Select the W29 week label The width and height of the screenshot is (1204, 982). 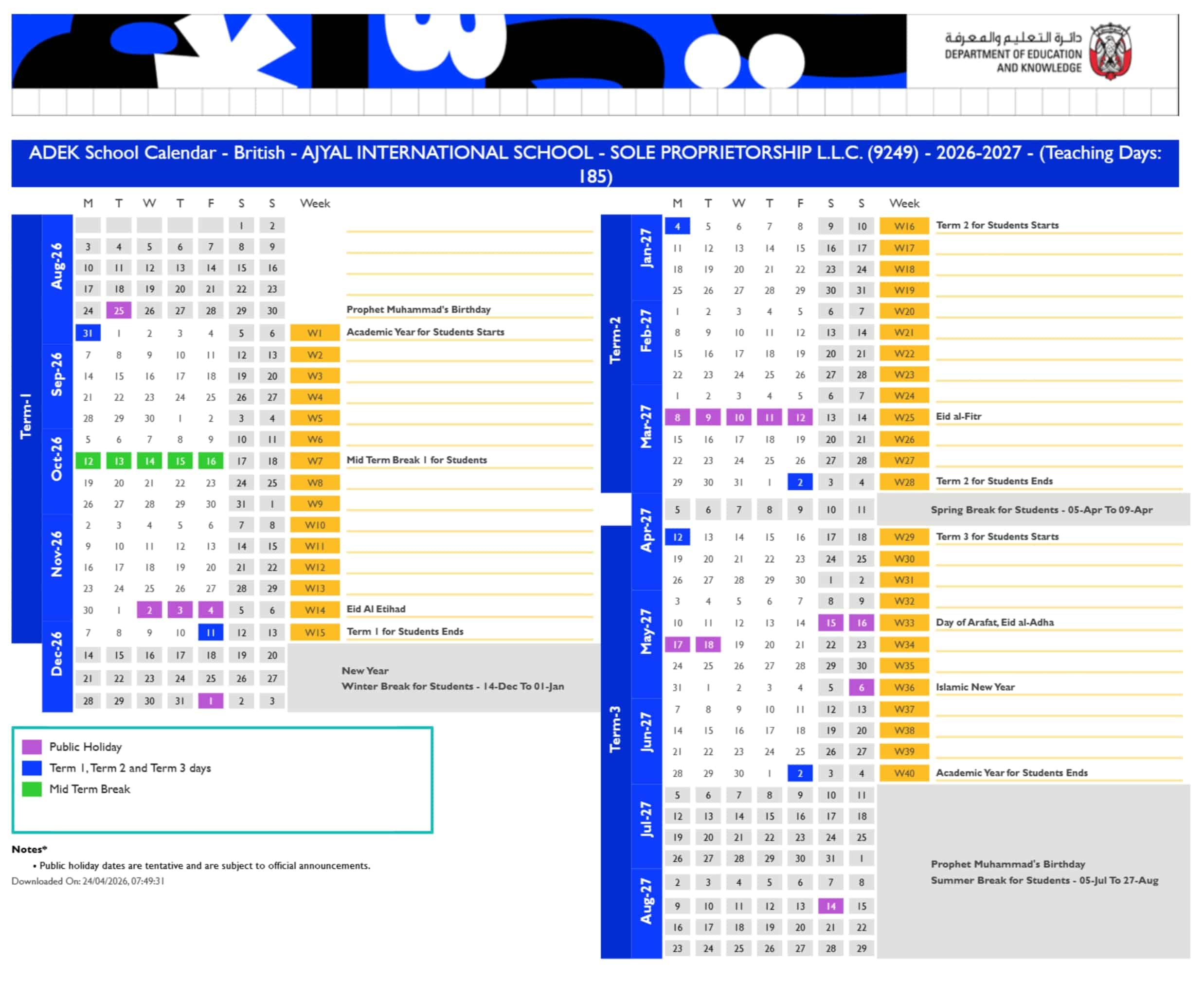(904, 537)
